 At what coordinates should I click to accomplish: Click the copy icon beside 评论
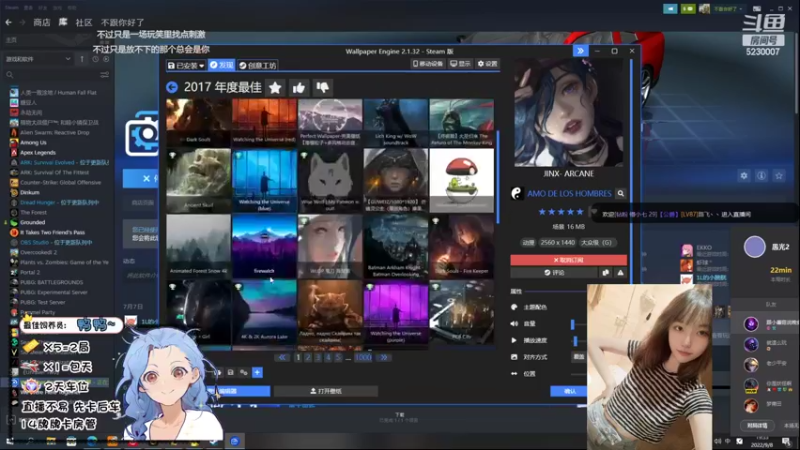(x=606, y=272)
